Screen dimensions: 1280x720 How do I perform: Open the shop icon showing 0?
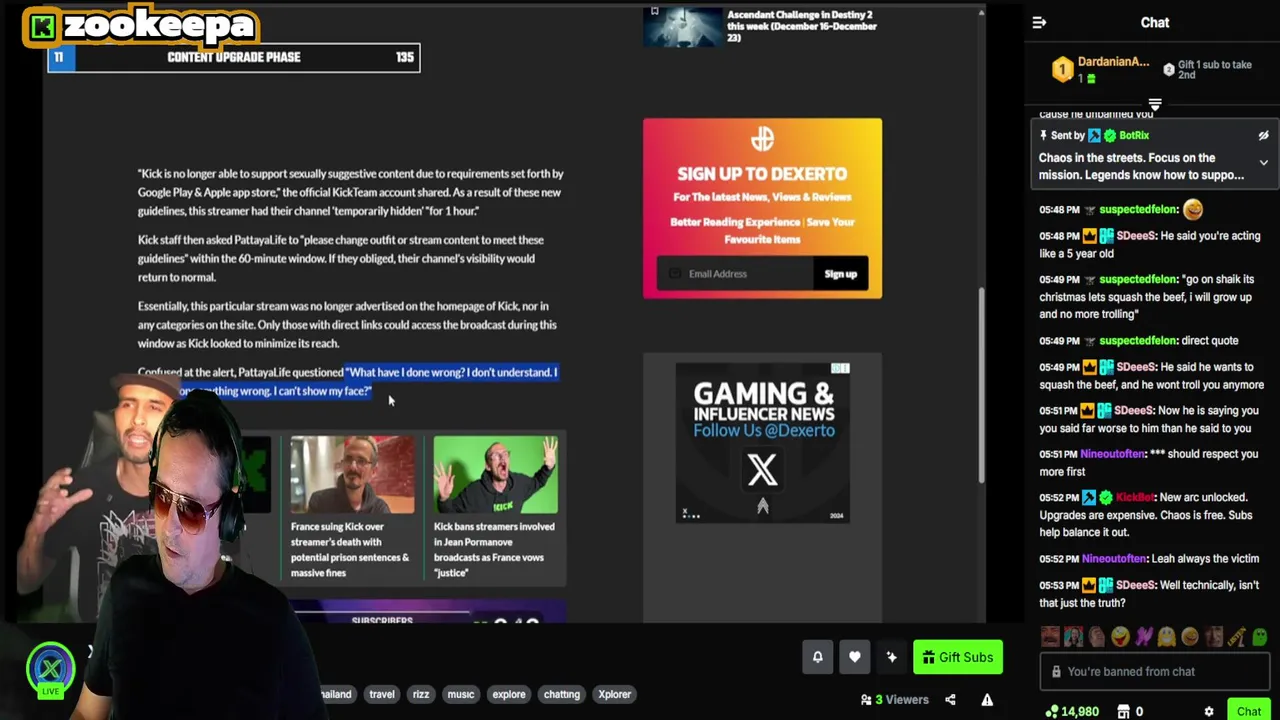[x=1130, y=711]
